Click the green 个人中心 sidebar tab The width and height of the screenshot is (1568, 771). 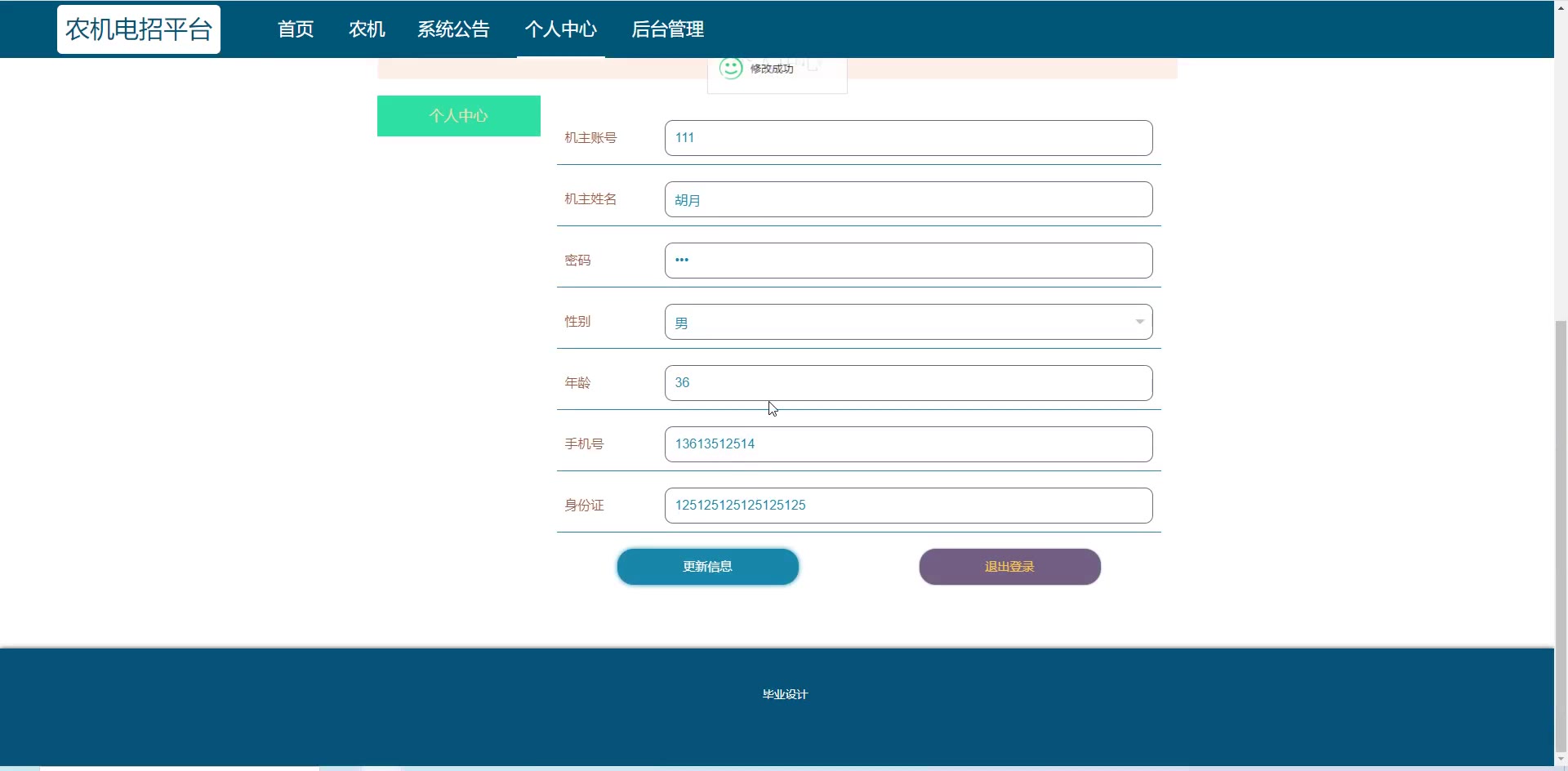(x=459, y=116)
